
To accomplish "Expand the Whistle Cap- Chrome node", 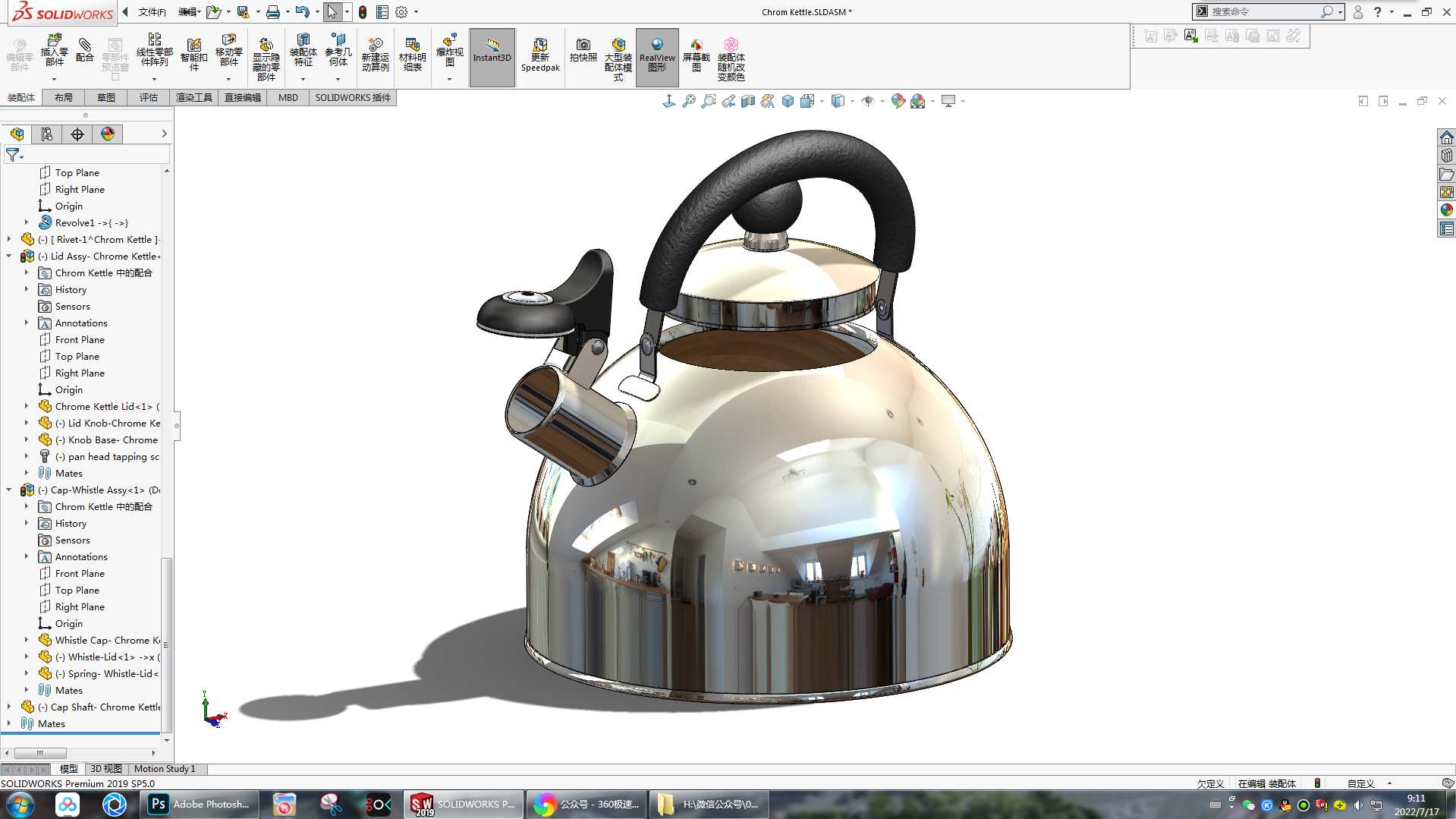I will point(27,640).
